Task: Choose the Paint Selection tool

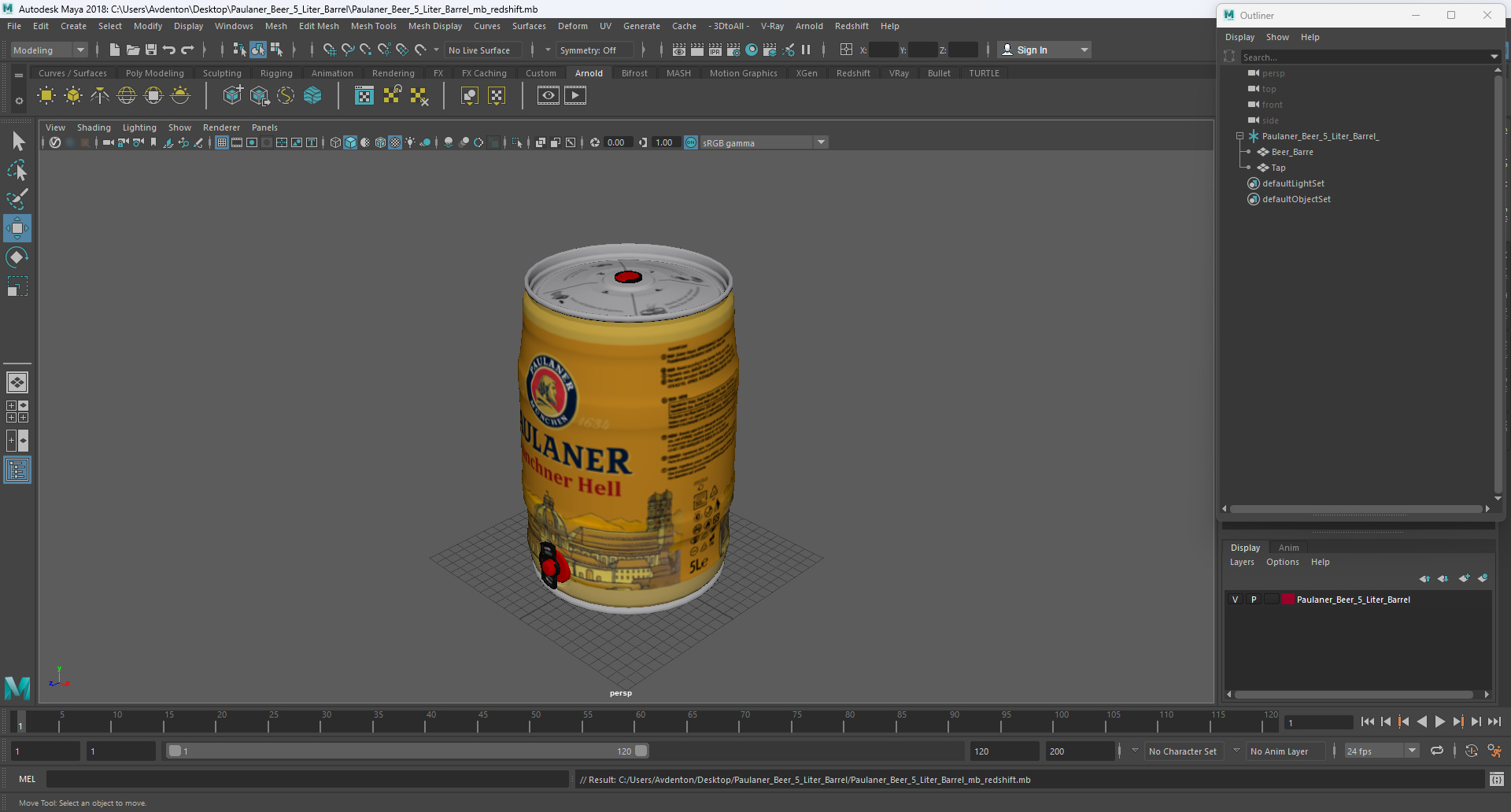Action: click(x=17, y=199)
